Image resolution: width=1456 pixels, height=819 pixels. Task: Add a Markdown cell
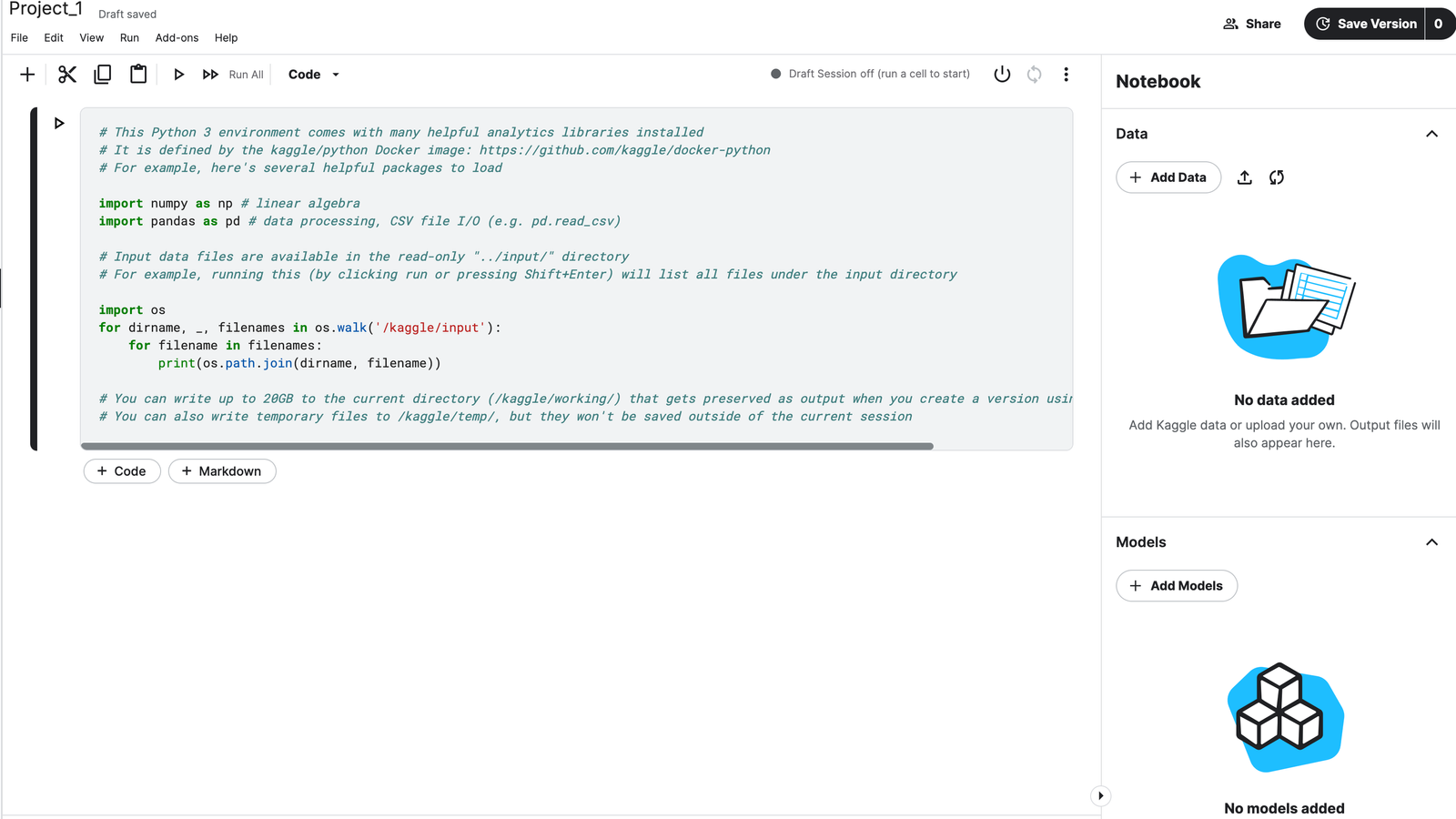click(222, 470)
